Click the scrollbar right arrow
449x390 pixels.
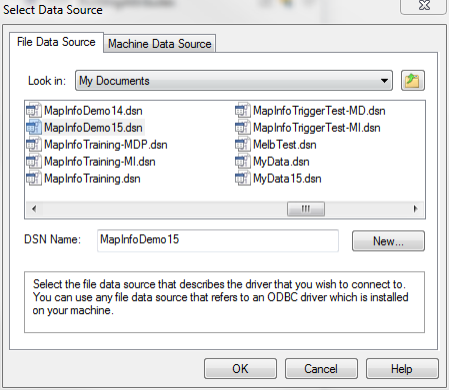[415, 209]
